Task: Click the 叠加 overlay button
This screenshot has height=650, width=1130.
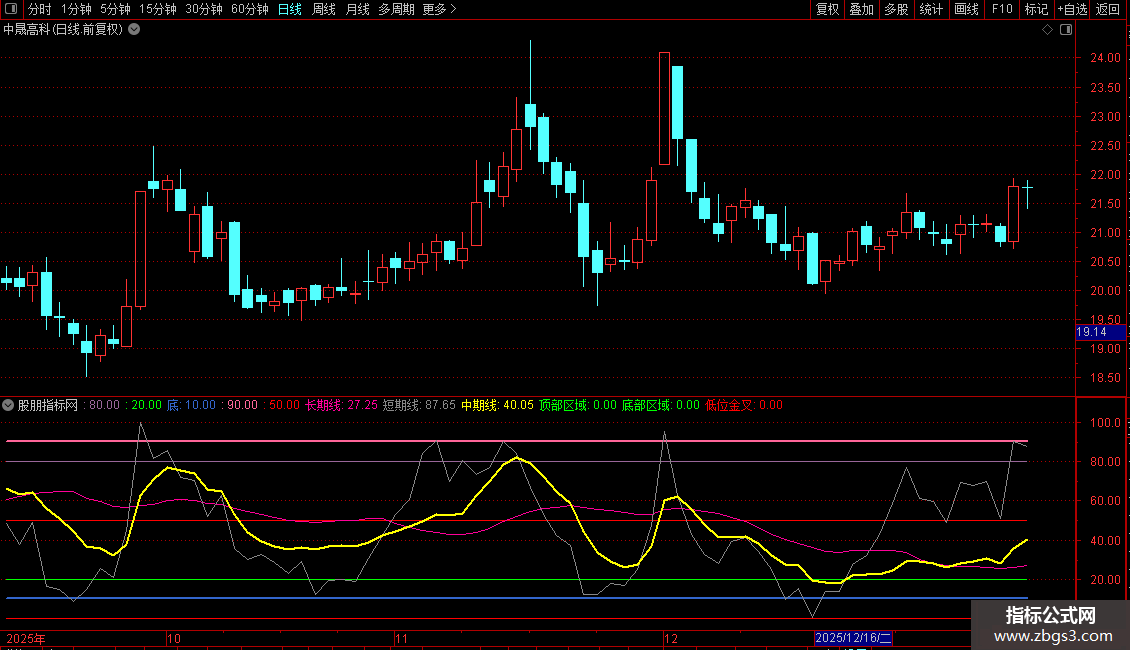Action: tap(861, 9)
